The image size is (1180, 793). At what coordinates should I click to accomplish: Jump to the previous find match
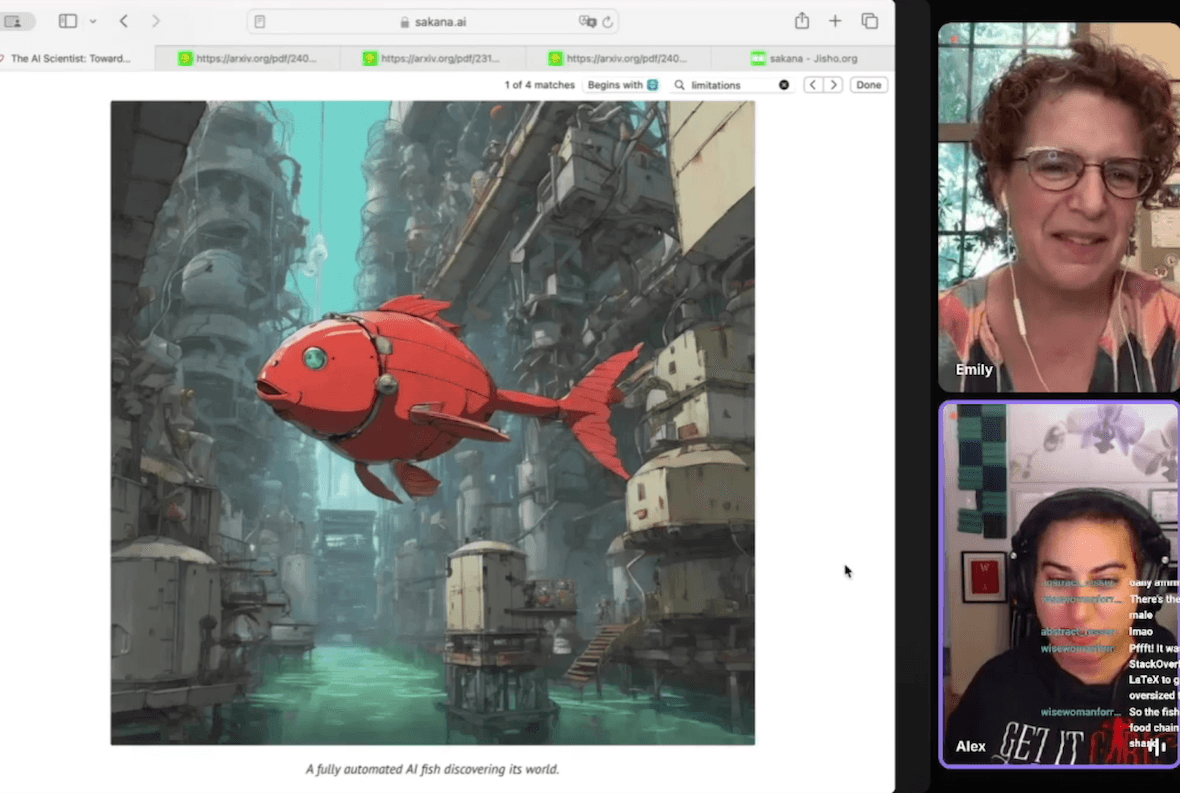[x=813, y=85]
